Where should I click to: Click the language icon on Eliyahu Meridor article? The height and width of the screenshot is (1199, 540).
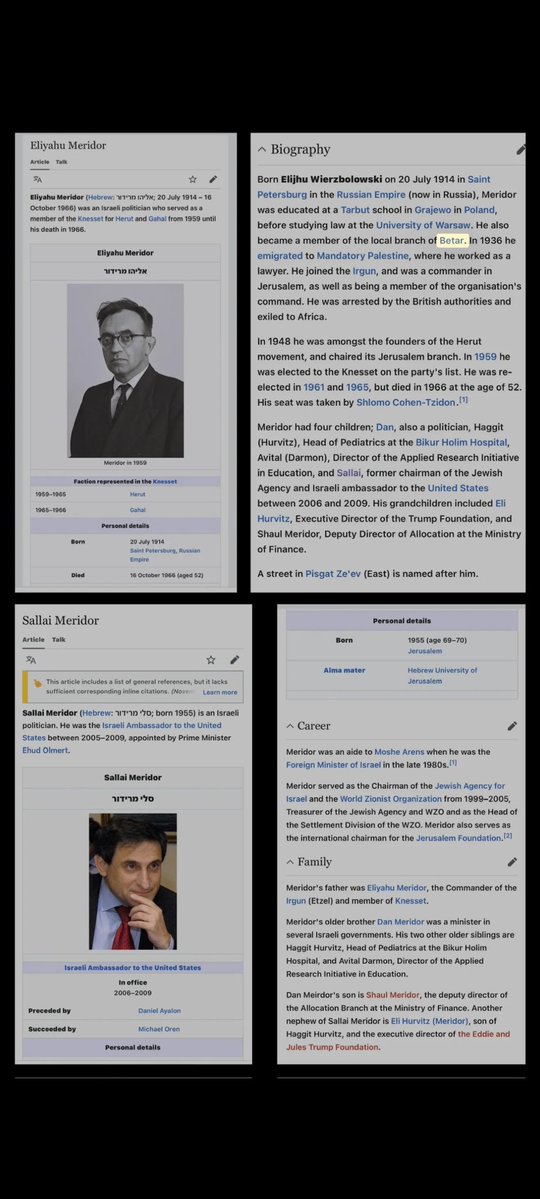(37, 180)
